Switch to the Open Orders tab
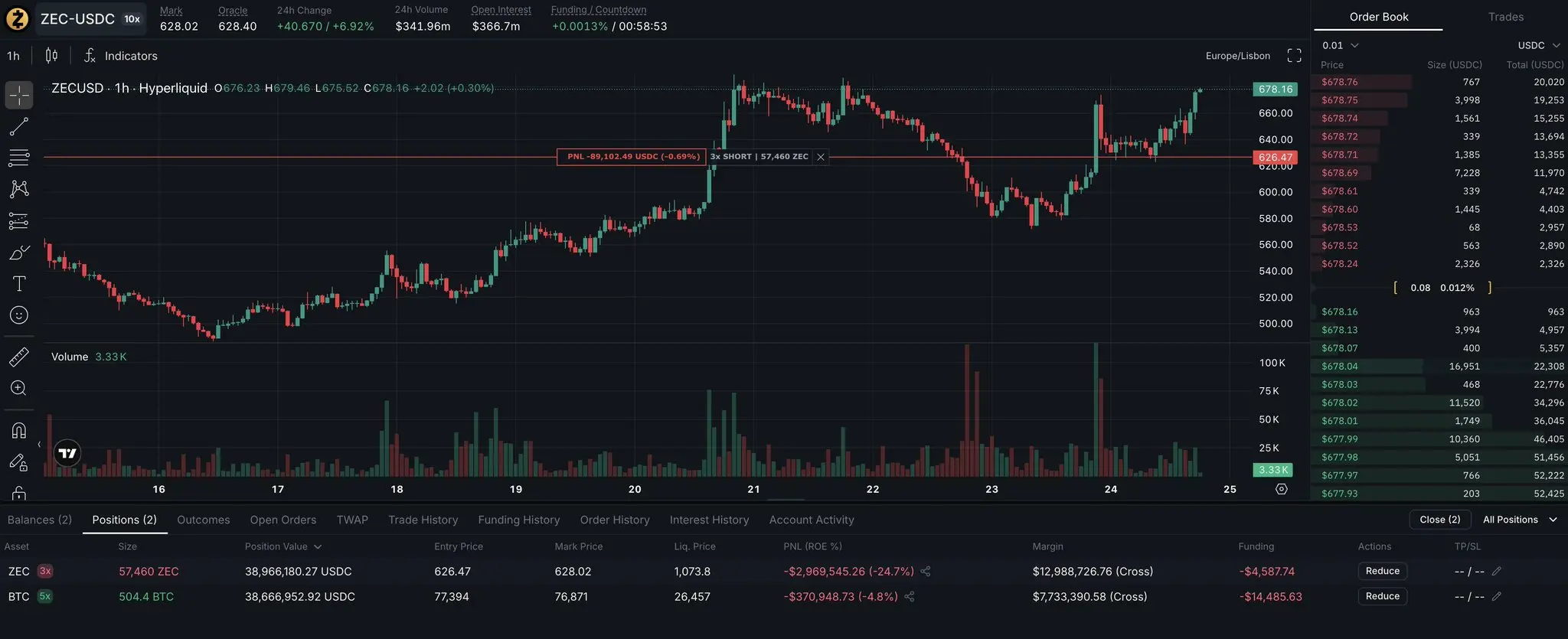The height and width of the screenshot is (639, 1568). [283, 520]
